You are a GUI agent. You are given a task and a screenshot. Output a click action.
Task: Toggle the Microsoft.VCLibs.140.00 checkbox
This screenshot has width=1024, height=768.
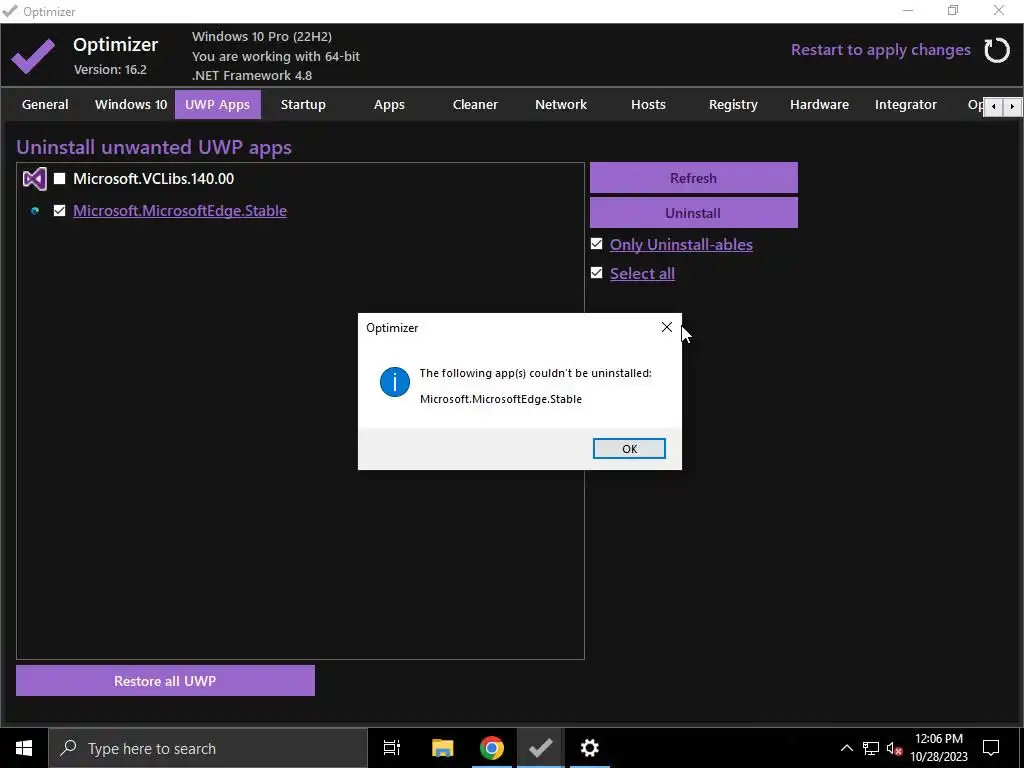coord(59,178)
